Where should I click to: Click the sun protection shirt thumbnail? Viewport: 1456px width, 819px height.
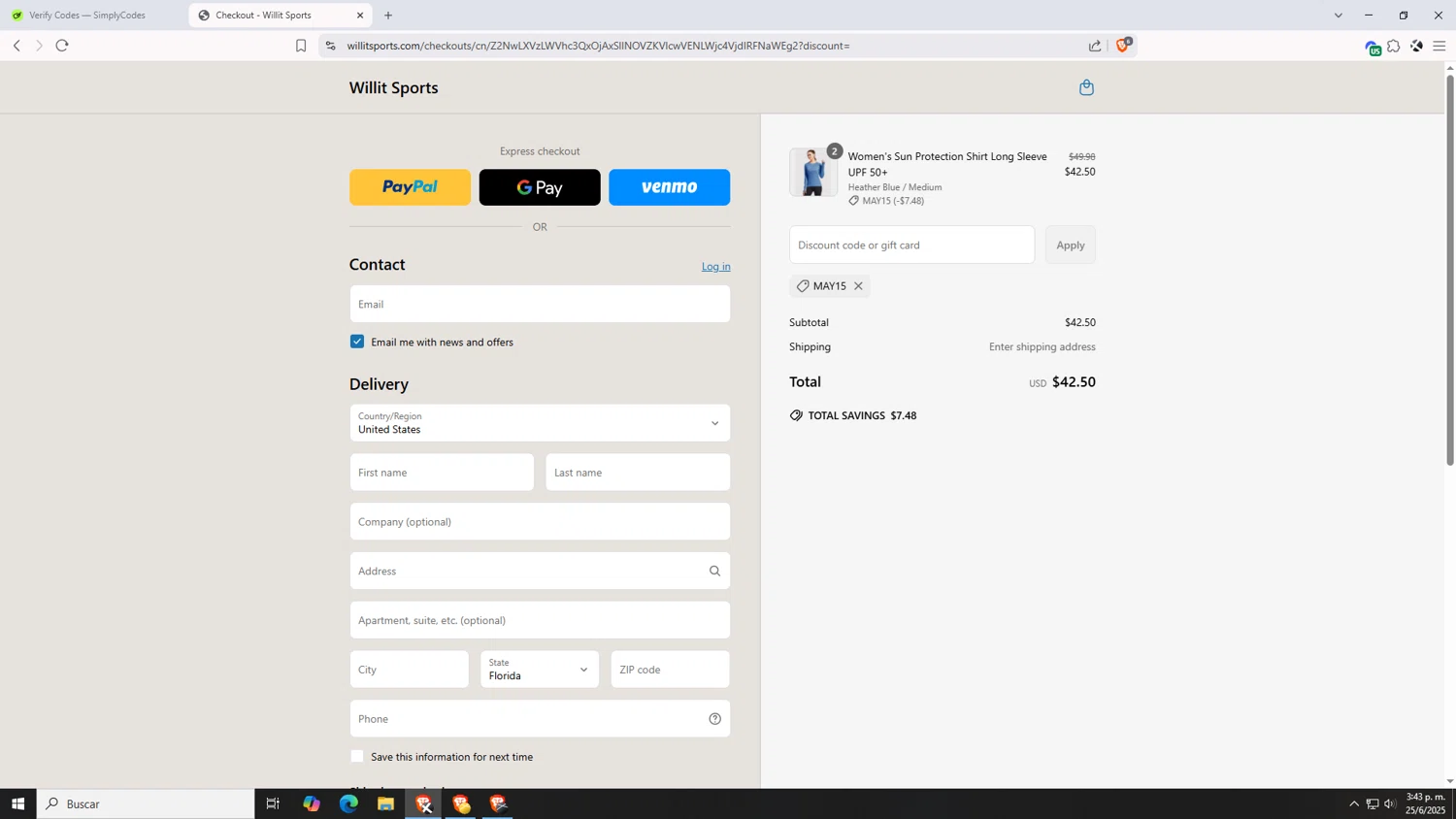(x=813, y=172)
